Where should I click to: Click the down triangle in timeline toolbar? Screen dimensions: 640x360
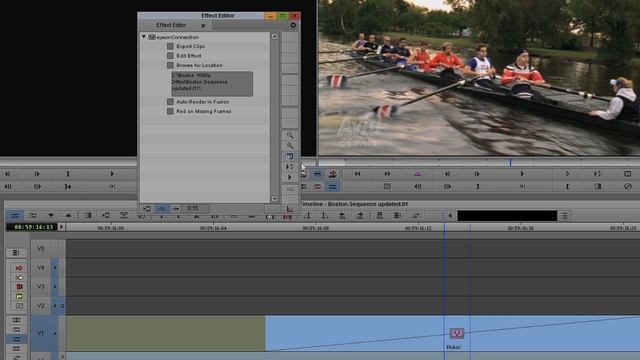click(x=51, y=216)
